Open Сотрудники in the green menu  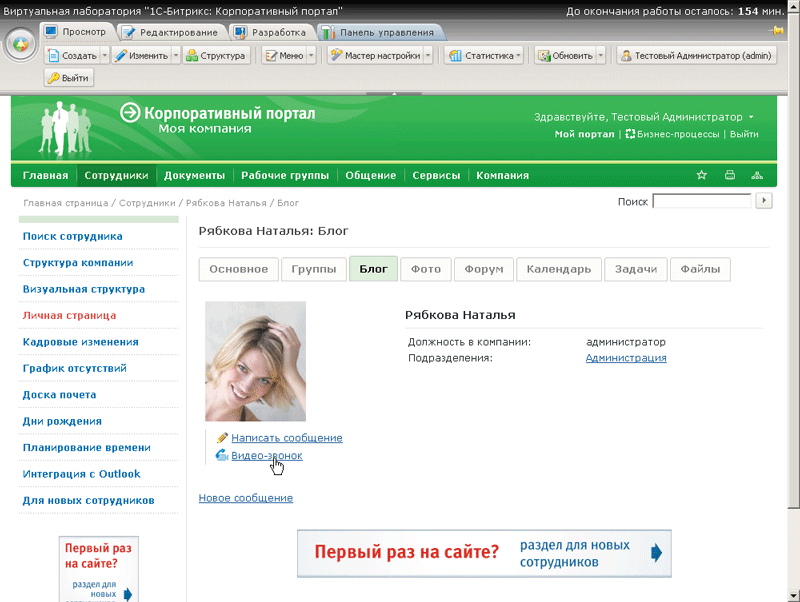tap(116, 175)
